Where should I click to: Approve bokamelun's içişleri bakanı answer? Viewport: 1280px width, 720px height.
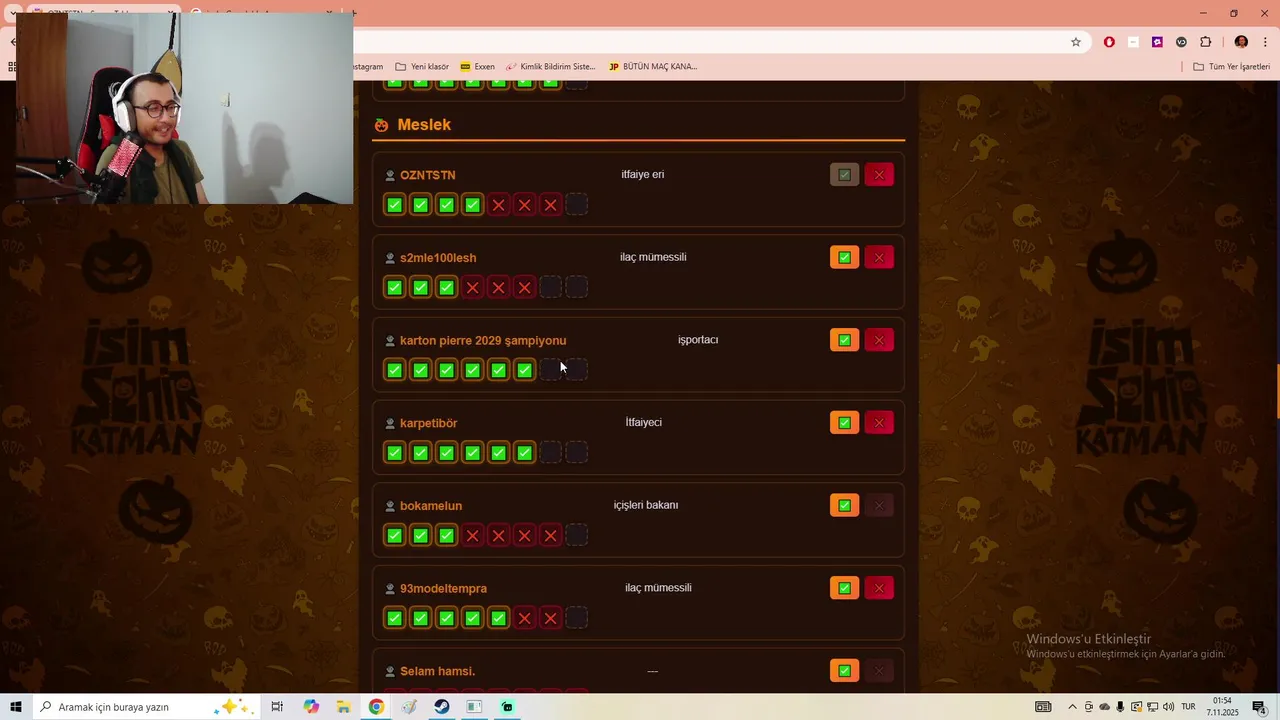point(844,506)
